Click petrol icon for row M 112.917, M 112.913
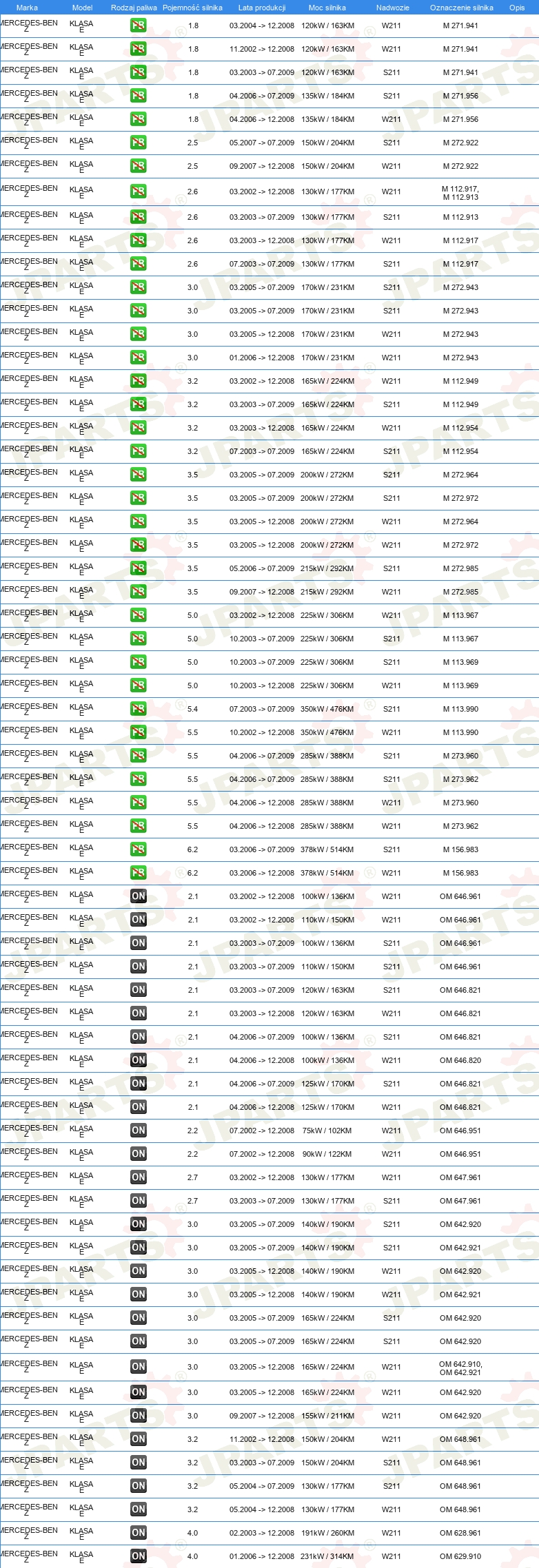The height and width of the screenshot is (1568, 539). click(x=139, y=192)
